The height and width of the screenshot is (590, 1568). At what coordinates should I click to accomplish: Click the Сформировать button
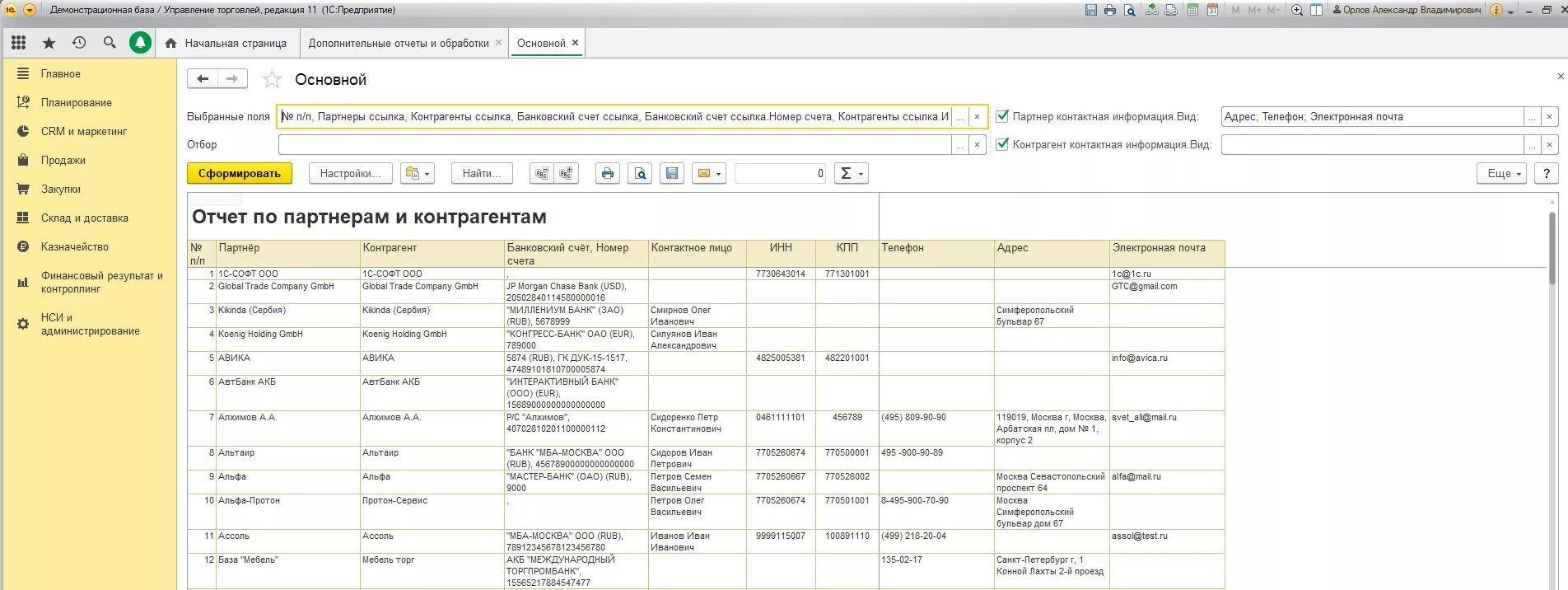pos(240,173)
